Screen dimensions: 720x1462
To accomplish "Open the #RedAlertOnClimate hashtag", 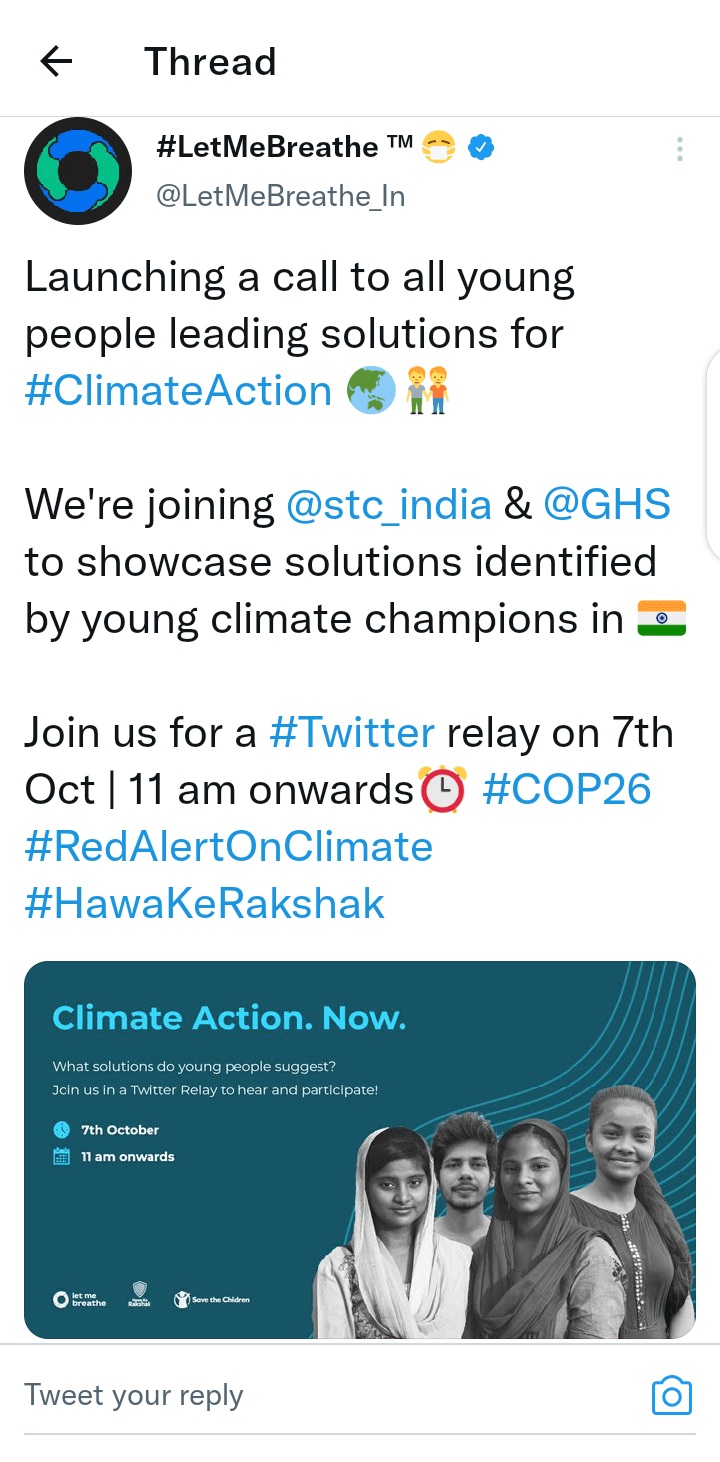I will click(229, 847).
